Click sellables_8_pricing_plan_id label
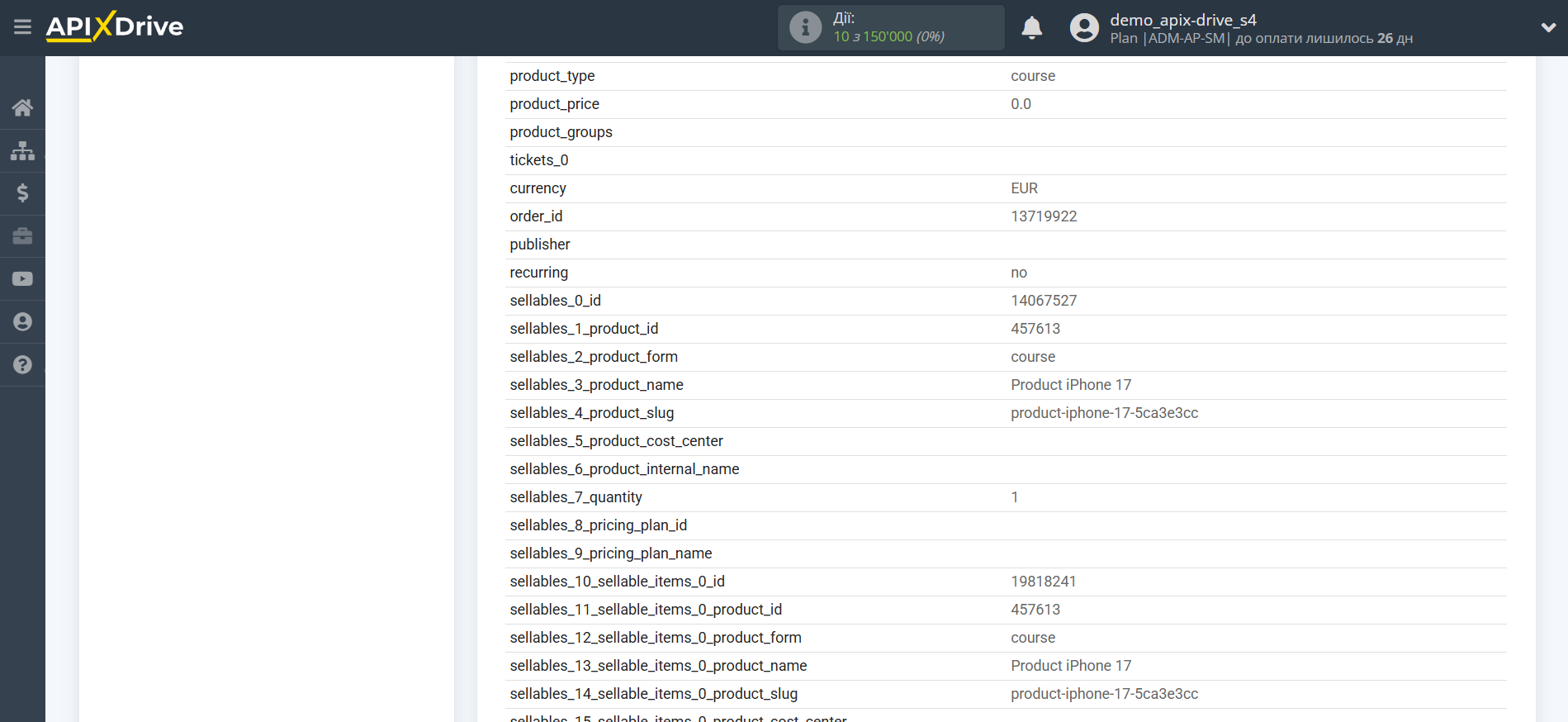The image size is (1568, 722). 598,525
